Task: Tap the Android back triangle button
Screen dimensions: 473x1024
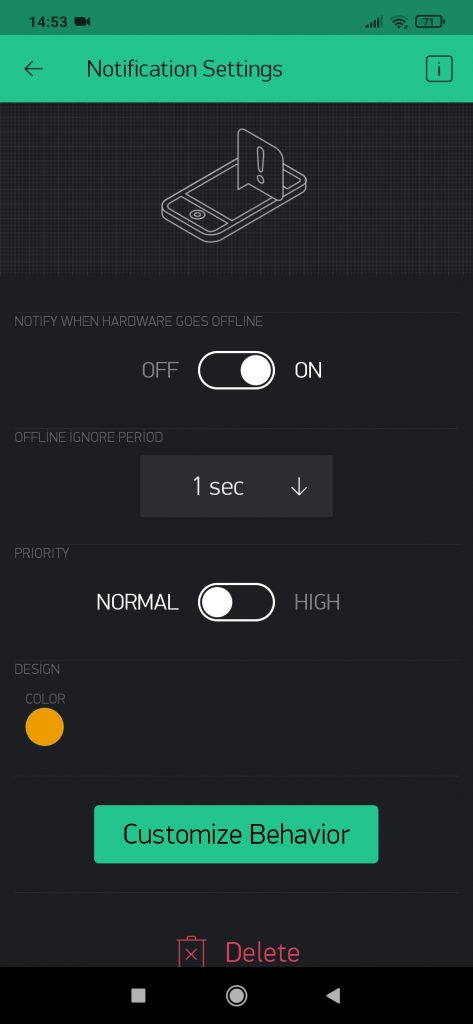Action: click(x=333, y=995)
